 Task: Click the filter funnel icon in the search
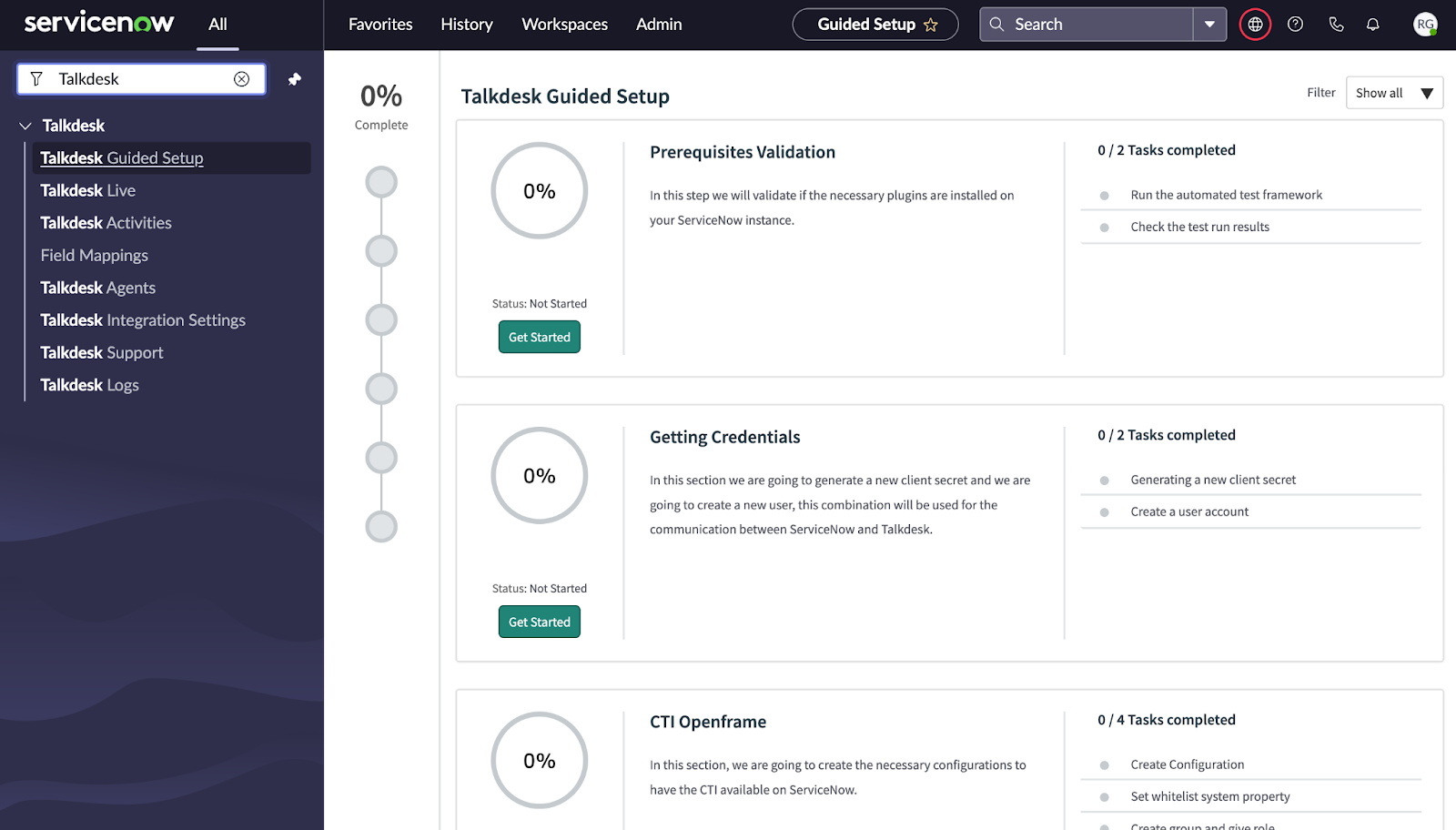tap(36, 79)
